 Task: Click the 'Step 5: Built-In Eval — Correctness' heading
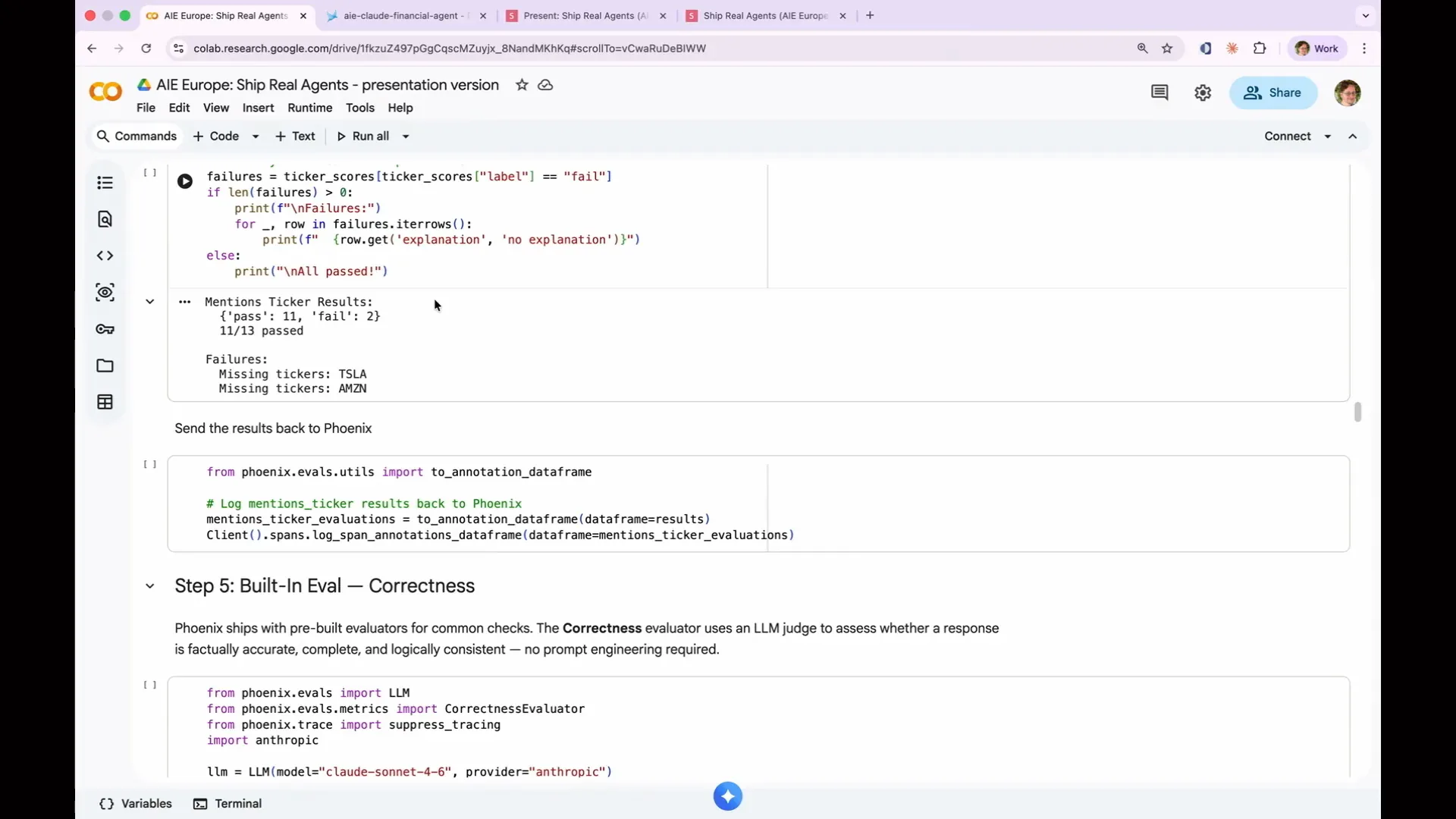(x=325, y=586)
